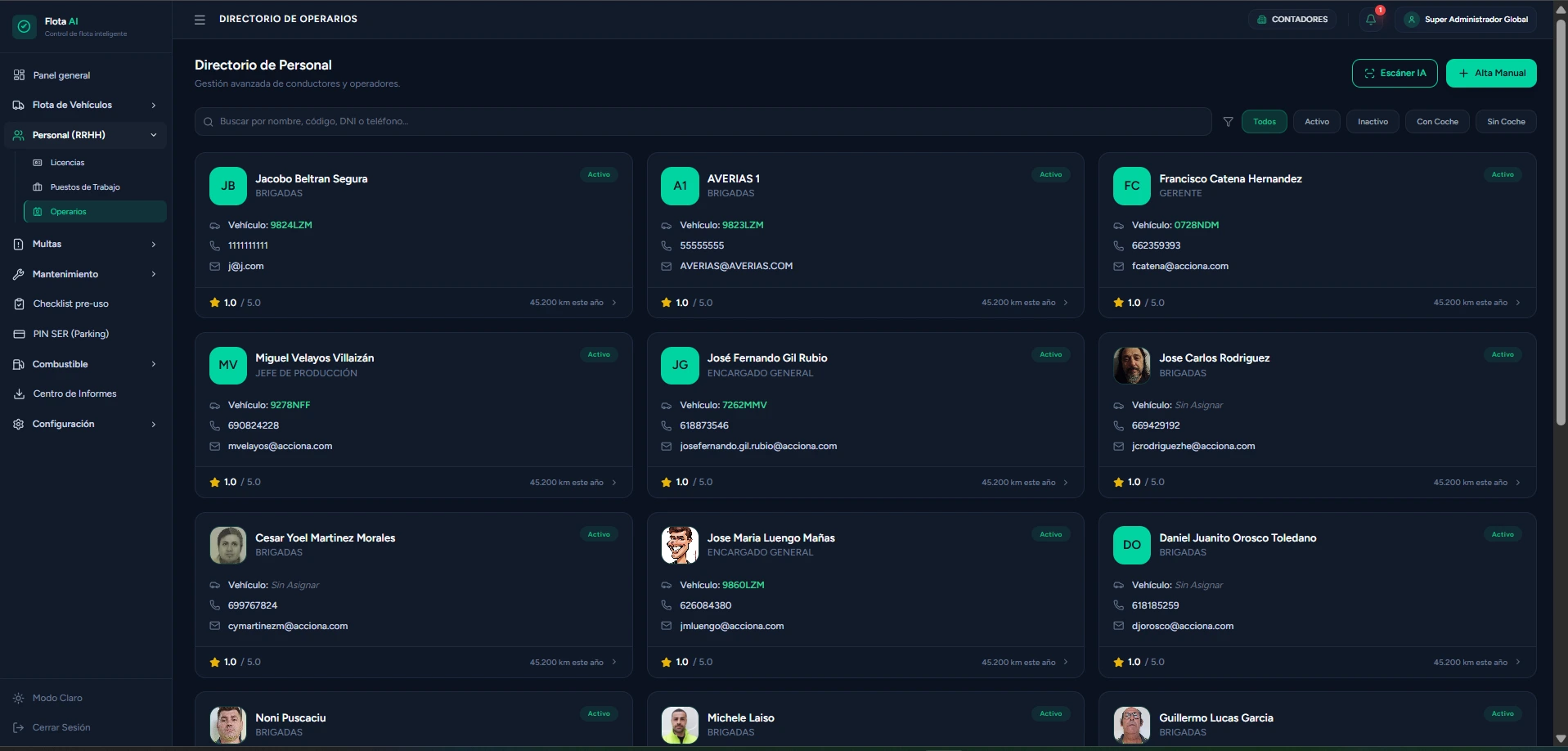The image size is (1568, 751).
Task: Click scrollbar down arrow
Action: (1561, 740)
